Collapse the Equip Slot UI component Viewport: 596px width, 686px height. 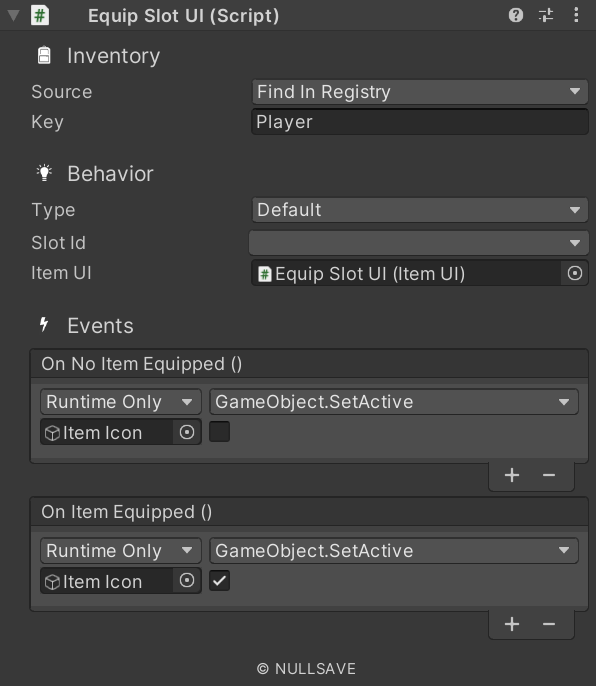[14, 15]
